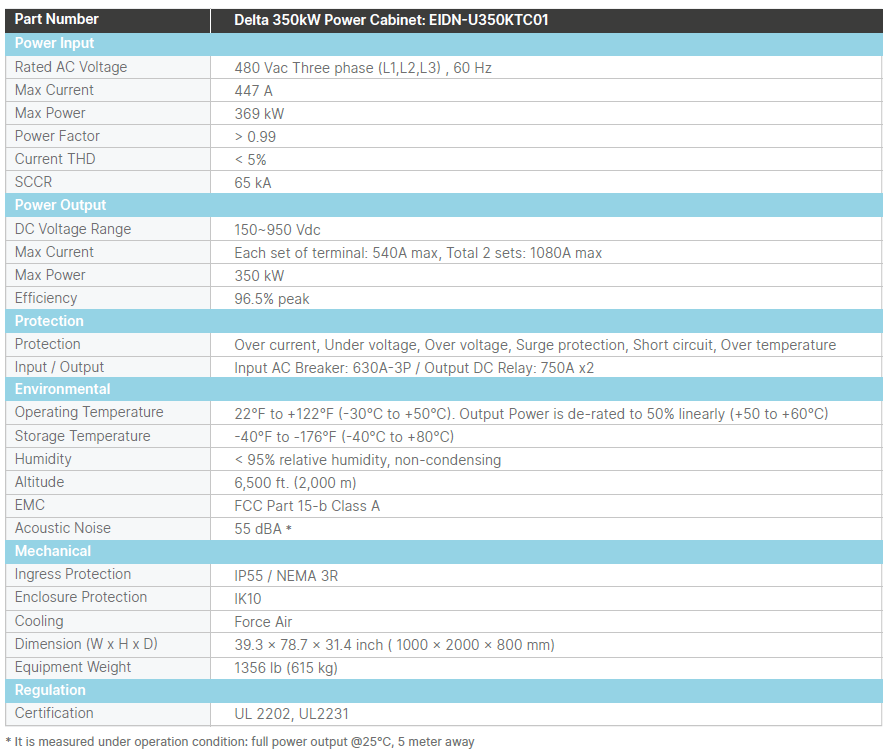This screenshot has height=755, width=887.
Task: Select the "Certification" label
Action: (54, 713)
